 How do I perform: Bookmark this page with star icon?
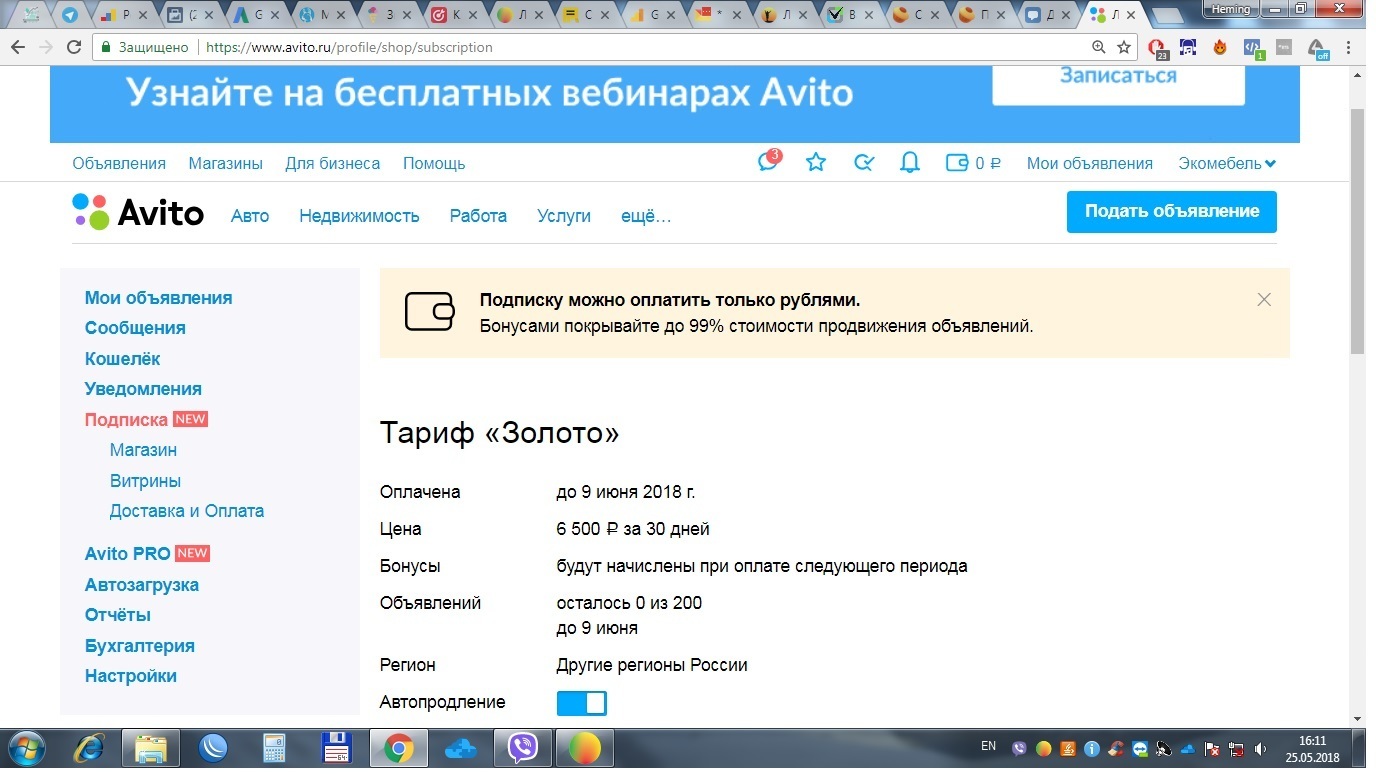click(1124, 47)
